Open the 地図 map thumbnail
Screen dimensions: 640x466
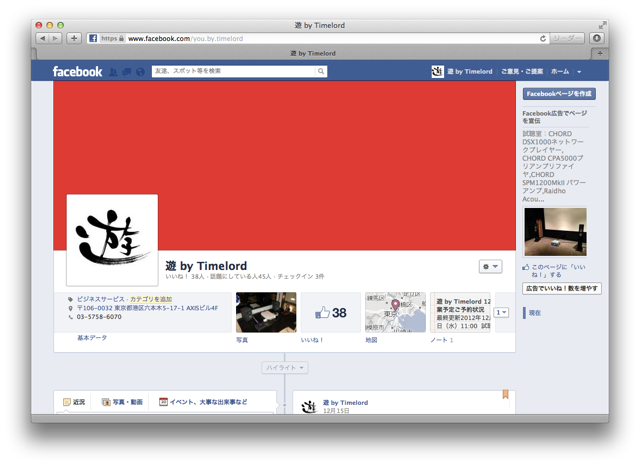click(395, 312)
